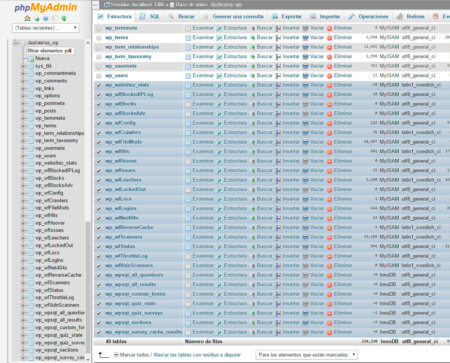Switch to the Buscar tab

click(182, 16)
